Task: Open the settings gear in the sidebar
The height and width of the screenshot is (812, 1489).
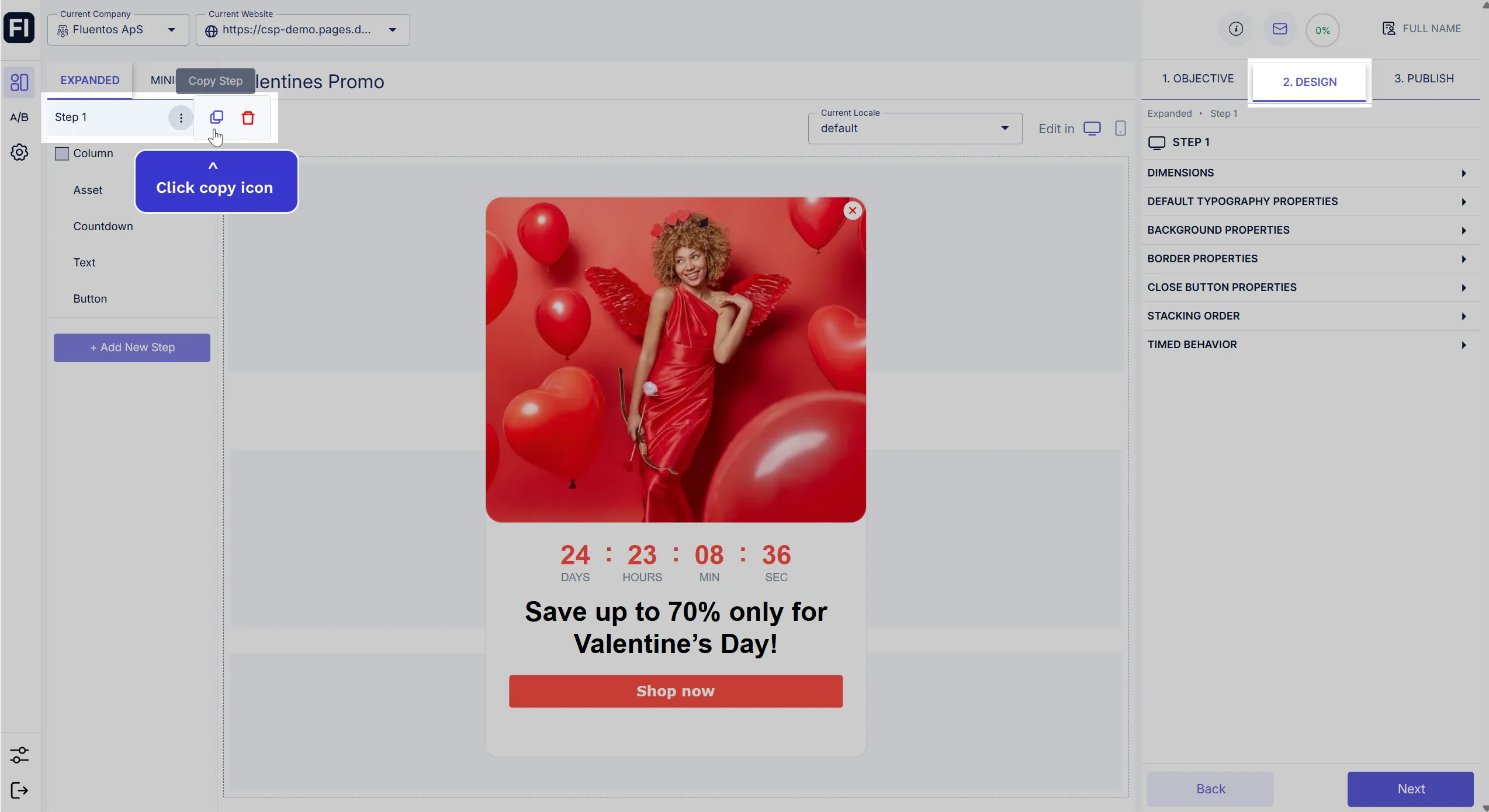Action: point(19,152)
